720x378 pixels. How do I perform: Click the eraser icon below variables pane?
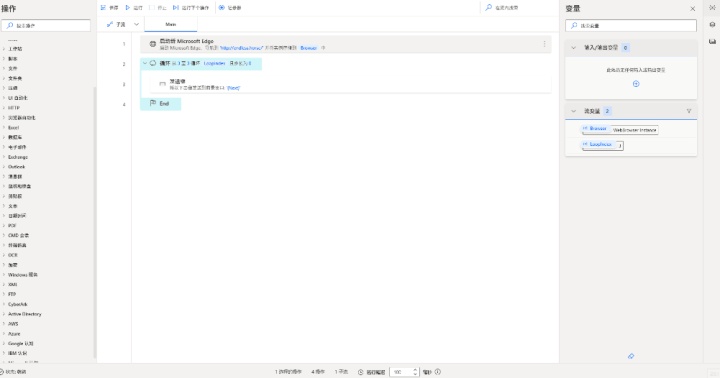(x=631, y=356)
